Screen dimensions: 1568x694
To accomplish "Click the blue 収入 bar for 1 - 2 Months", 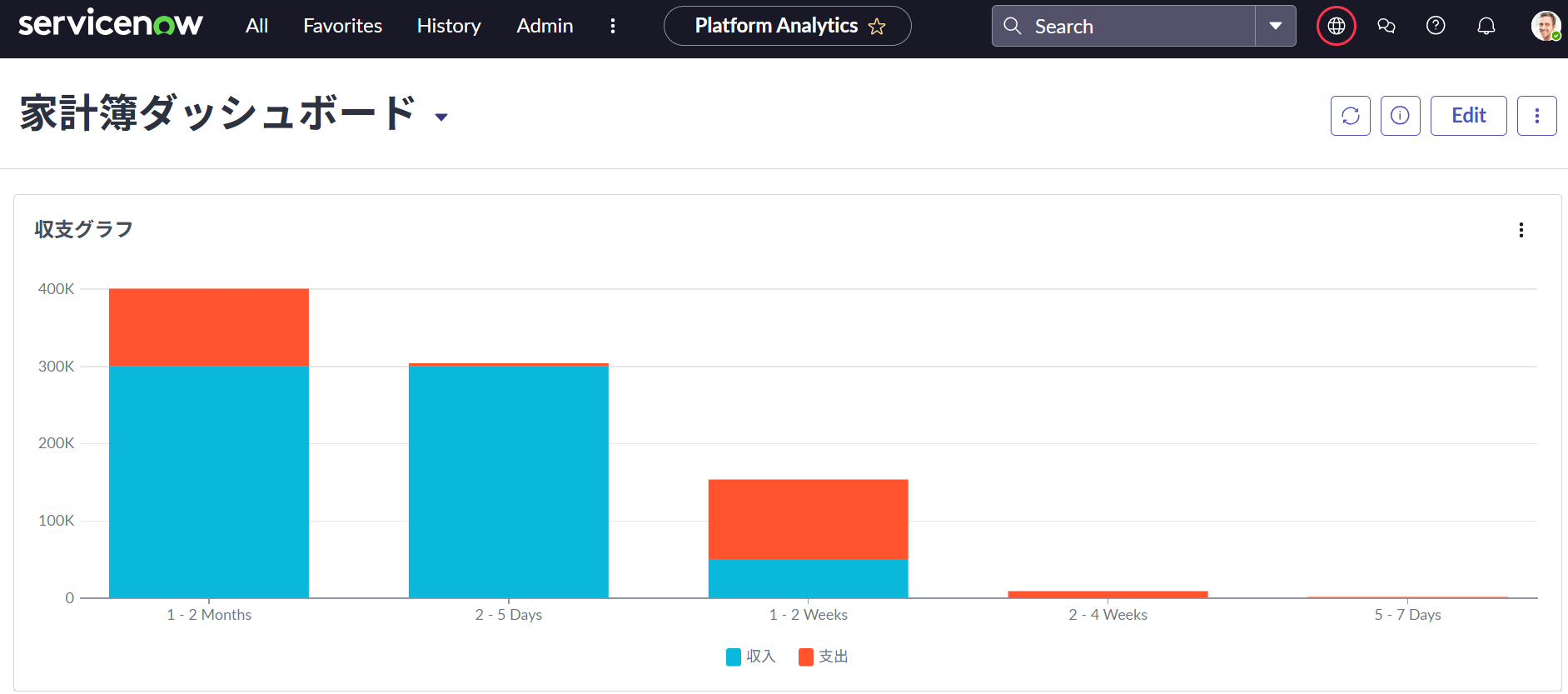I will pyautogui.click(x=209, y=482).
